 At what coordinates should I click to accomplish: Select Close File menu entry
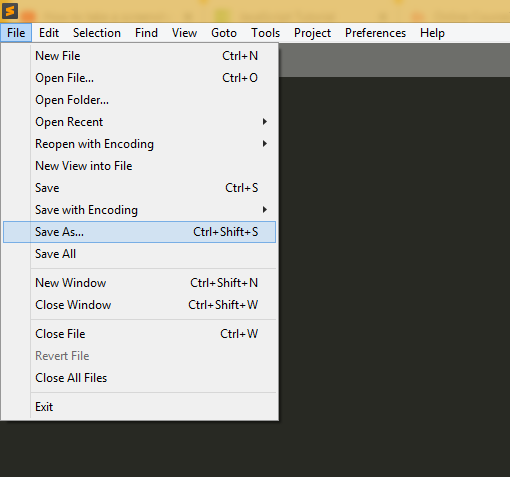click(x=139, y=334)
